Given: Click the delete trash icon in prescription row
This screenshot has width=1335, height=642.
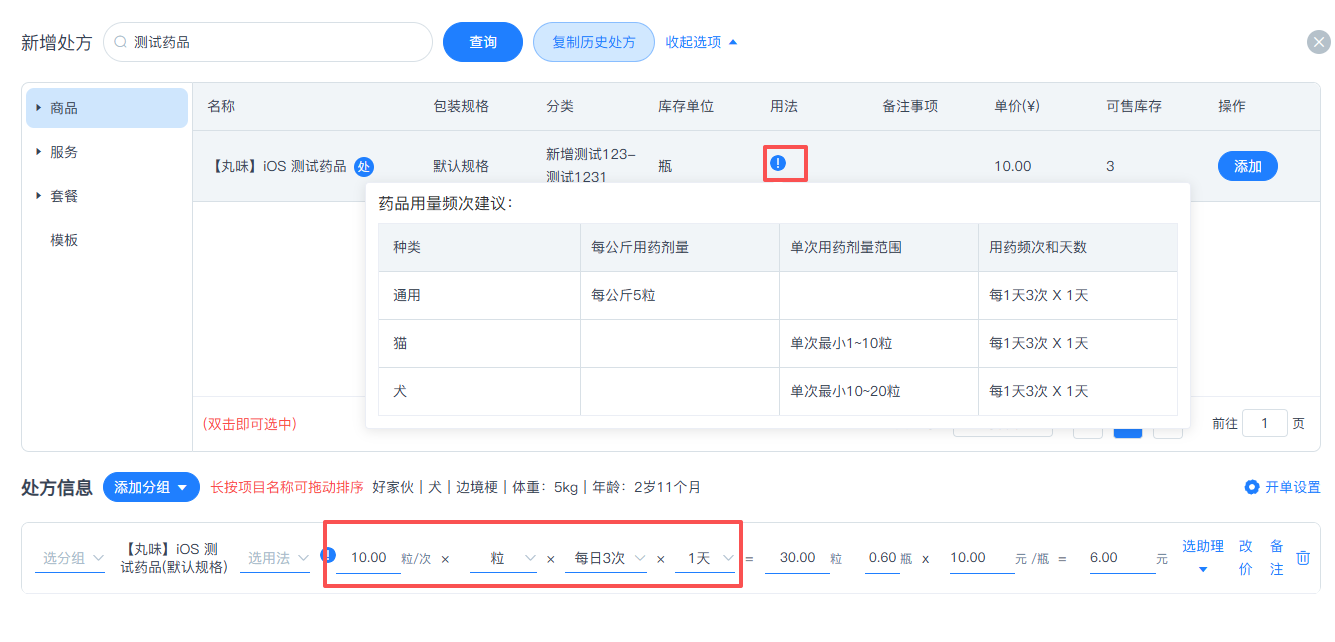Looking at the screenshot, I should [x=1303, y=558].
